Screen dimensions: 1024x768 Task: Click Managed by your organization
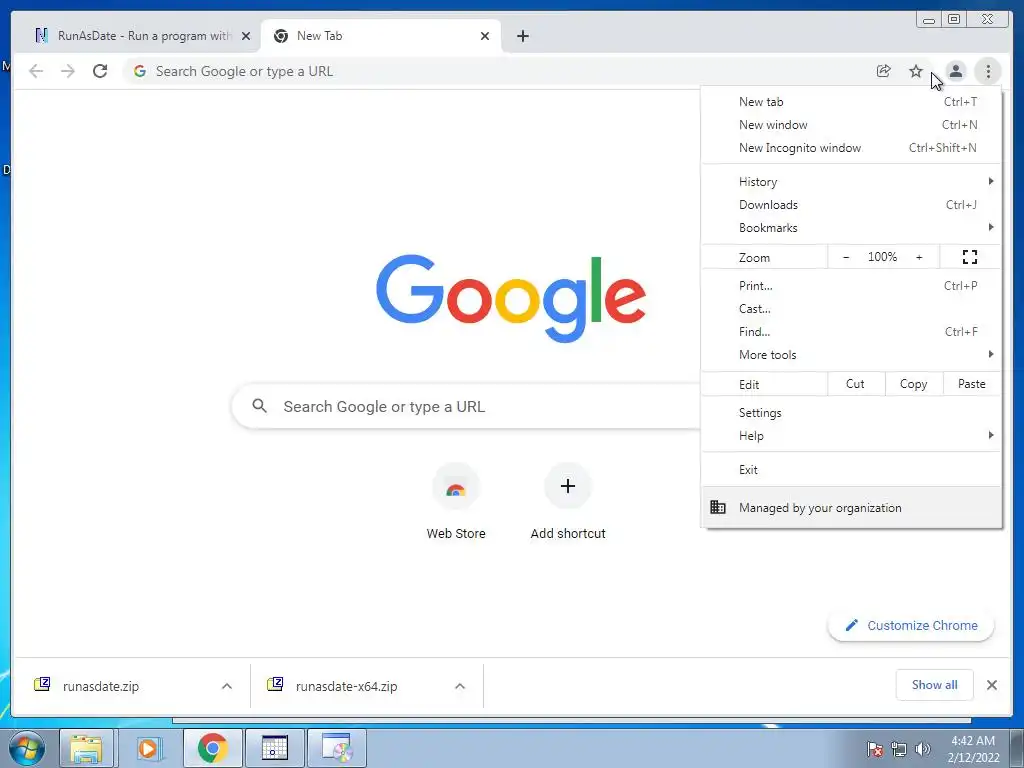[852, 507]
